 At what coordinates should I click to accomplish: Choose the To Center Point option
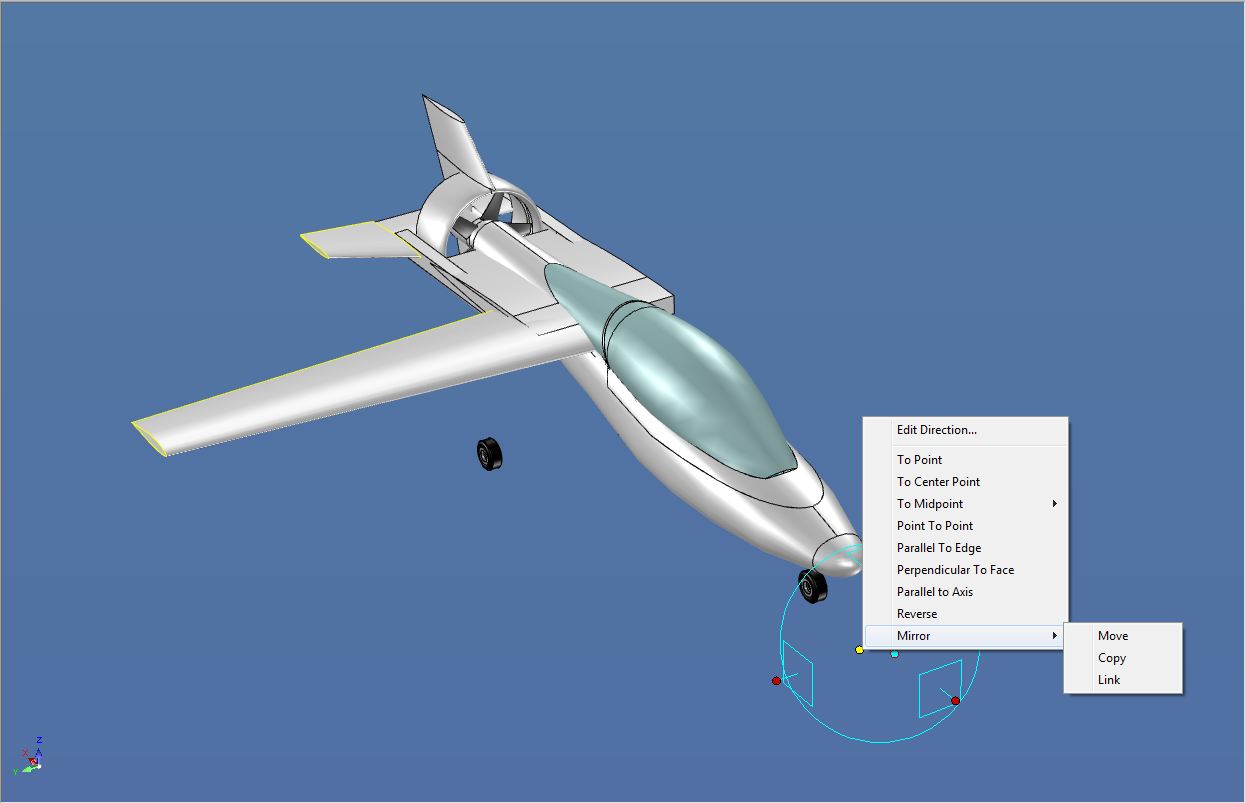point(938,481)
